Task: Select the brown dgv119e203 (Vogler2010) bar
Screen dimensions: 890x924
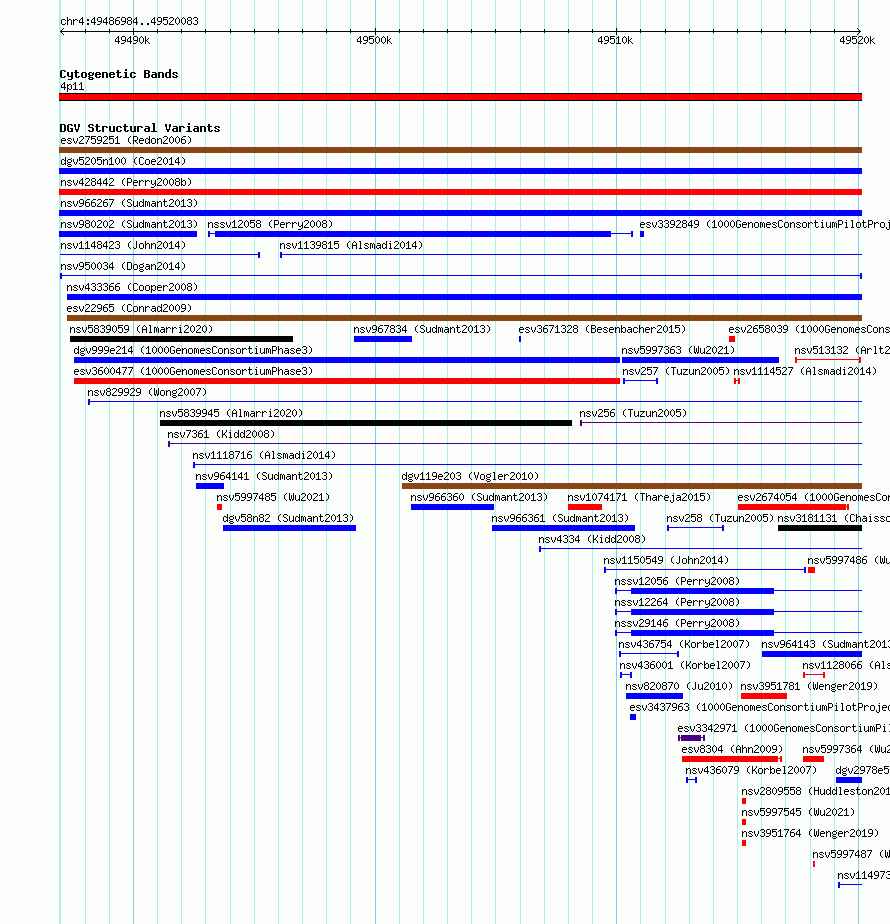Action: point(632,486)
